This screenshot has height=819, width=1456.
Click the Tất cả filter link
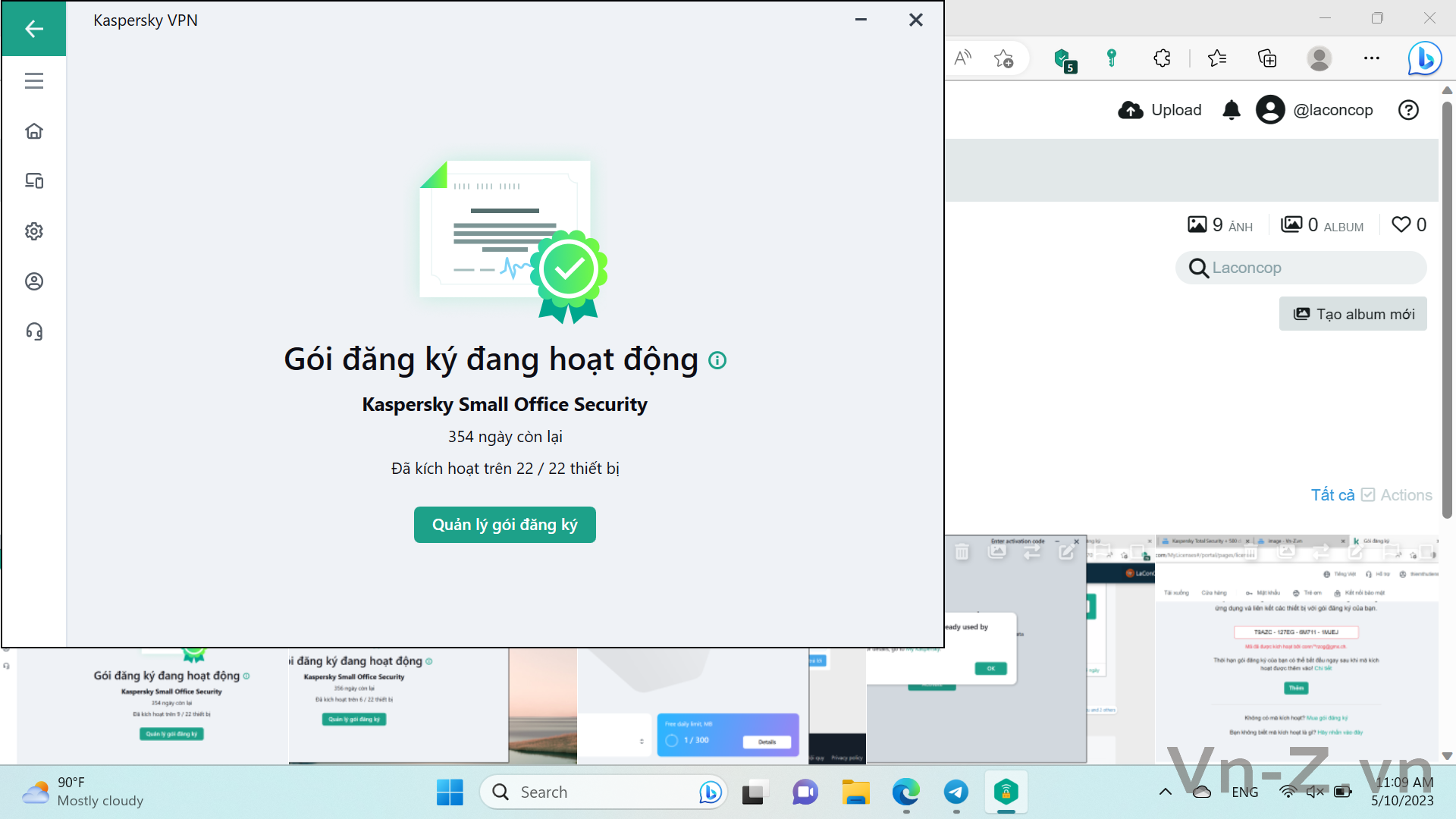[x=1332, y=495]
